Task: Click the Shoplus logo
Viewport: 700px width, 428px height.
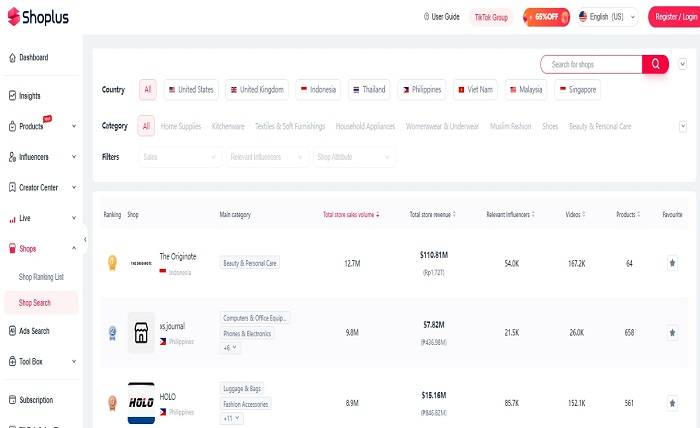Action: pos(44,17)
